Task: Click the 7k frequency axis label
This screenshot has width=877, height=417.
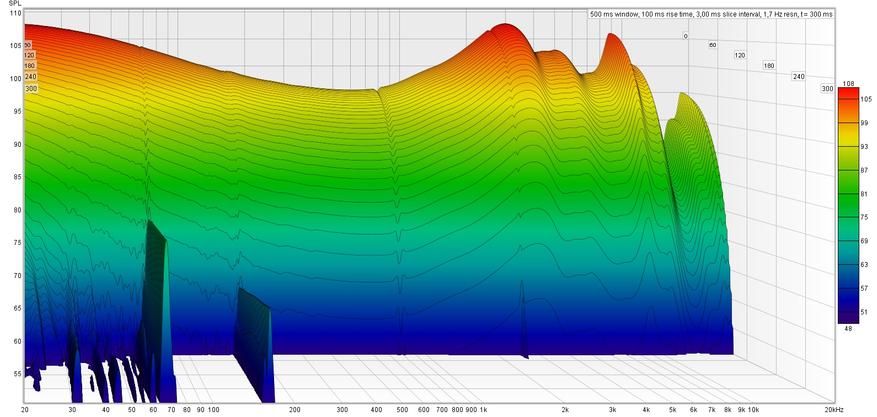Action: point(713,410)
